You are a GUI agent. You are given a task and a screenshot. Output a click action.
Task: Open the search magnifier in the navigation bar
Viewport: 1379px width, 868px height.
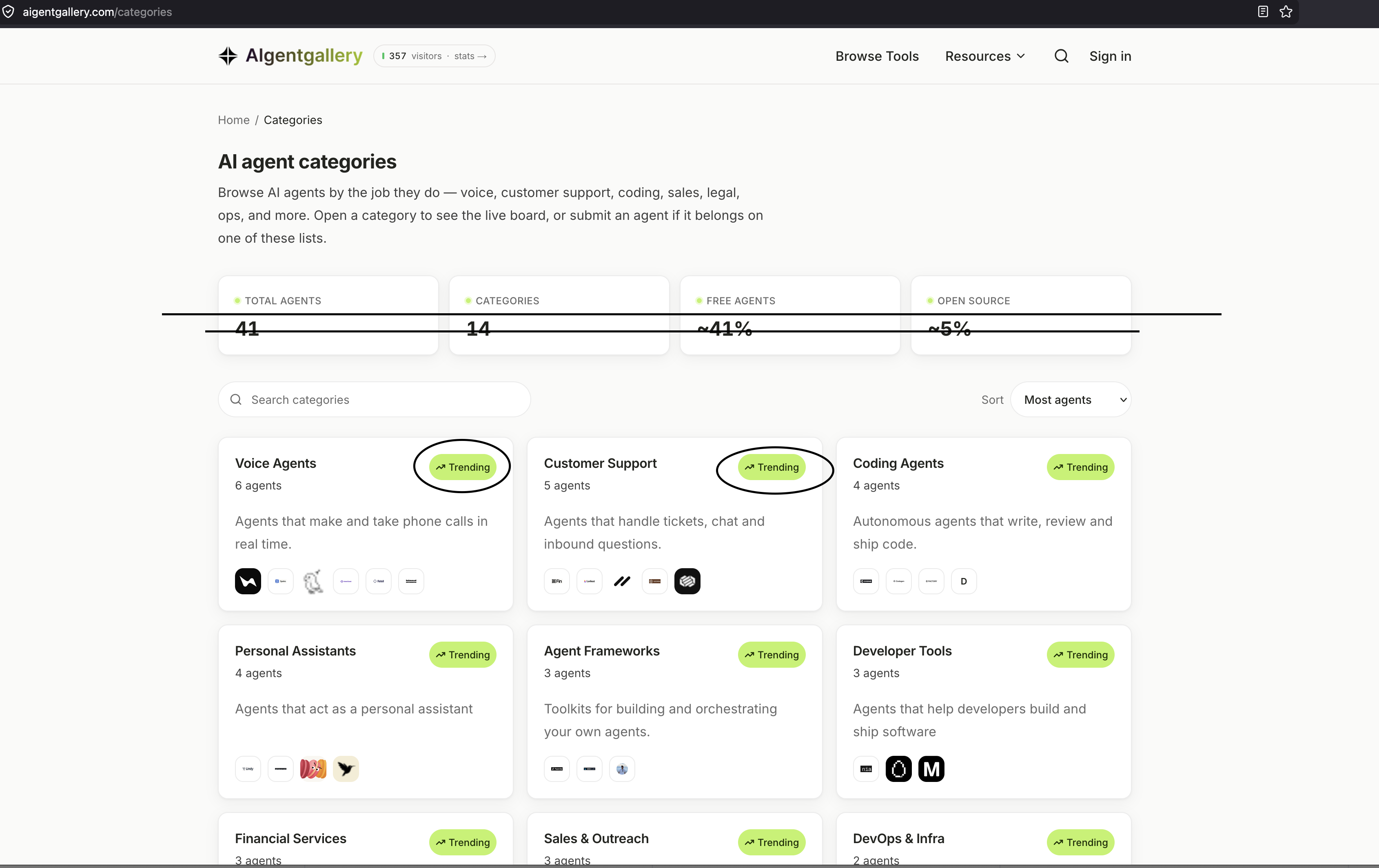[1061, 56]
